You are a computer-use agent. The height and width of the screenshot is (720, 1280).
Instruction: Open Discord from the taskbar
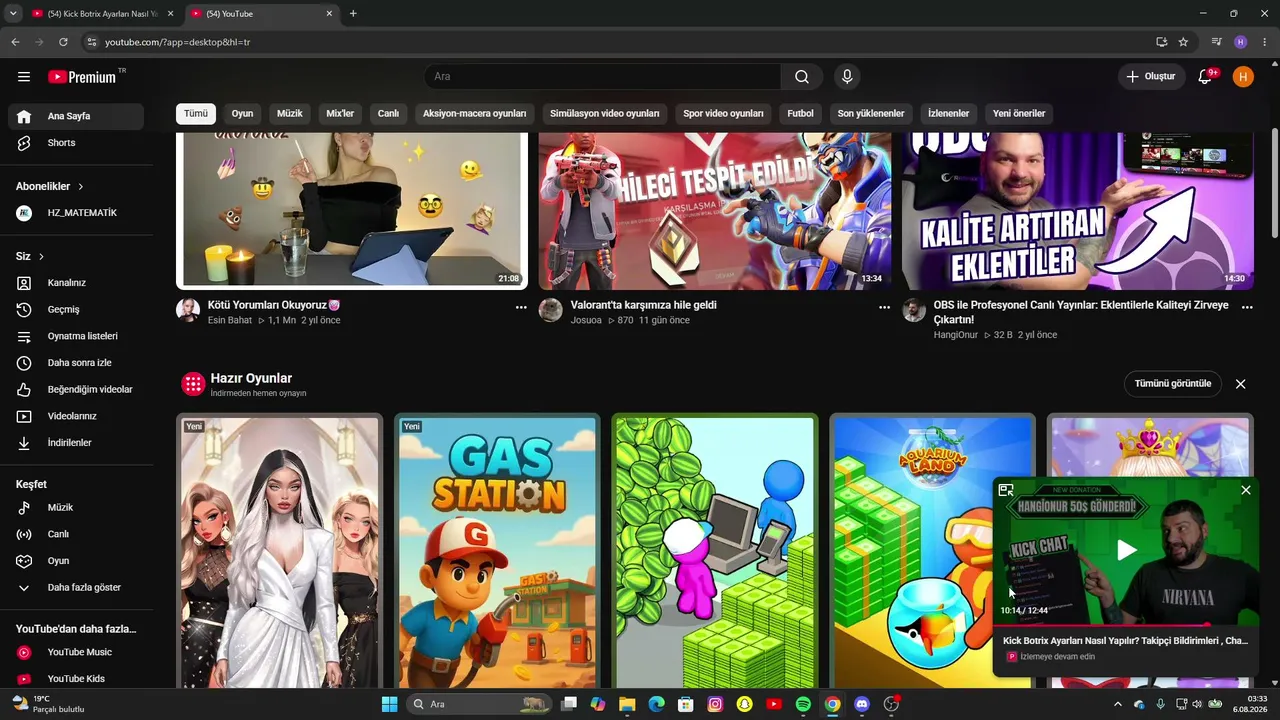pos(862,704)
